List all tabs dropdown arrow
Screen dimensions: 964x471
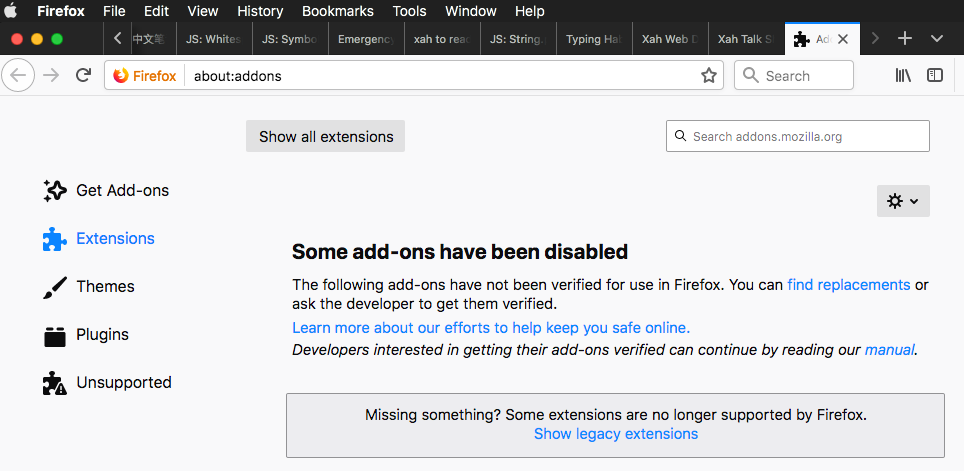936,39
